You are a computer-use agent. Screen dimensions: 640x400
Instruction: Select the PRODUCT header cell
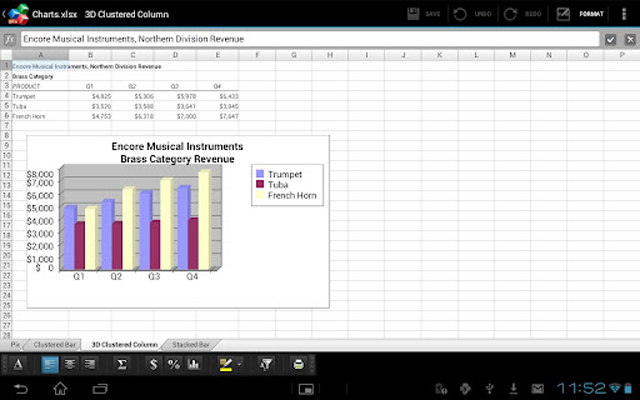(x=40, y=86)
